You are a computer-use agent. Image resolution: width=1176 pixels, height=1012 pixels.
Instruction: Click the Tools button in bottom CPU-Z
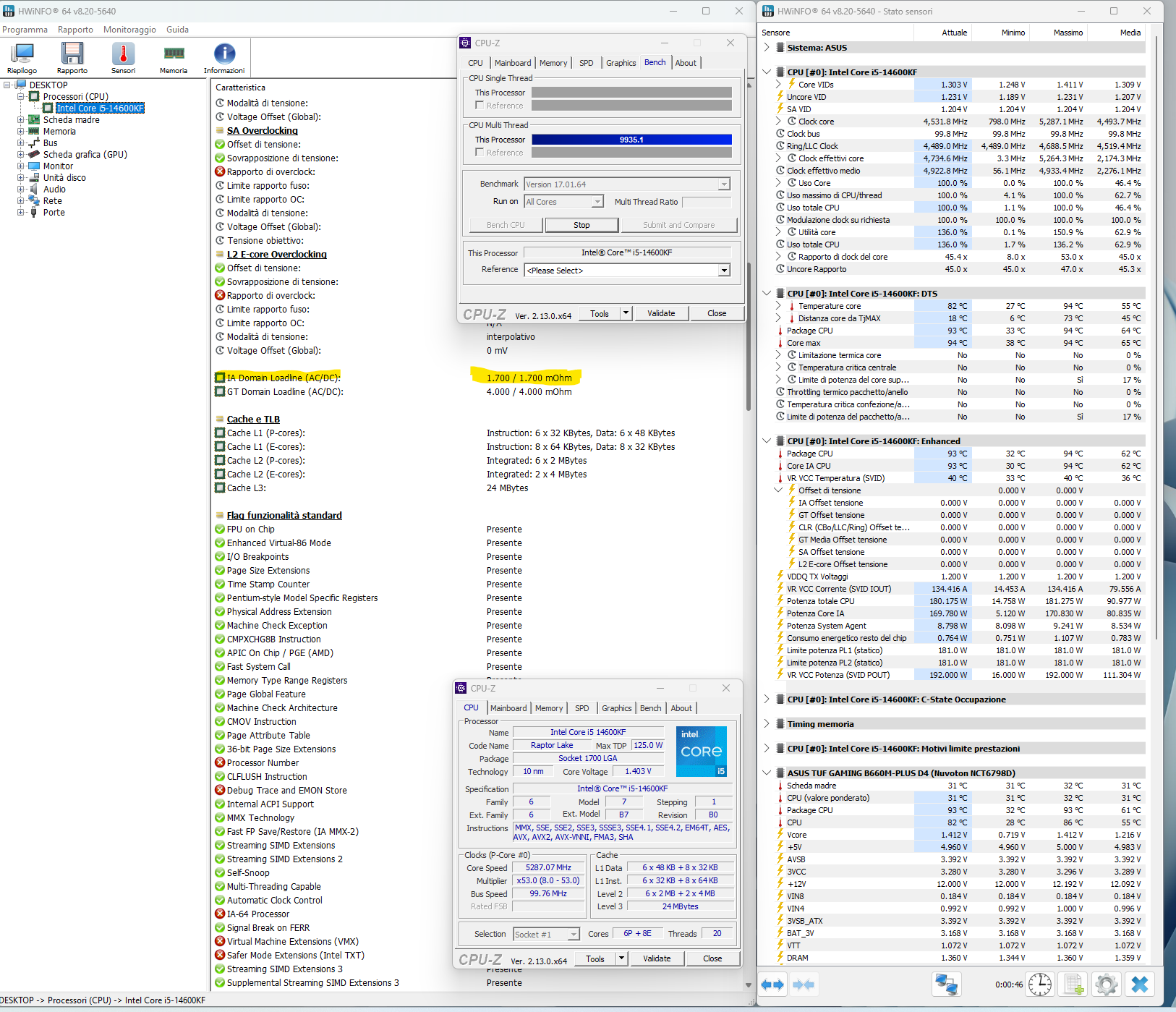[595, 958]
